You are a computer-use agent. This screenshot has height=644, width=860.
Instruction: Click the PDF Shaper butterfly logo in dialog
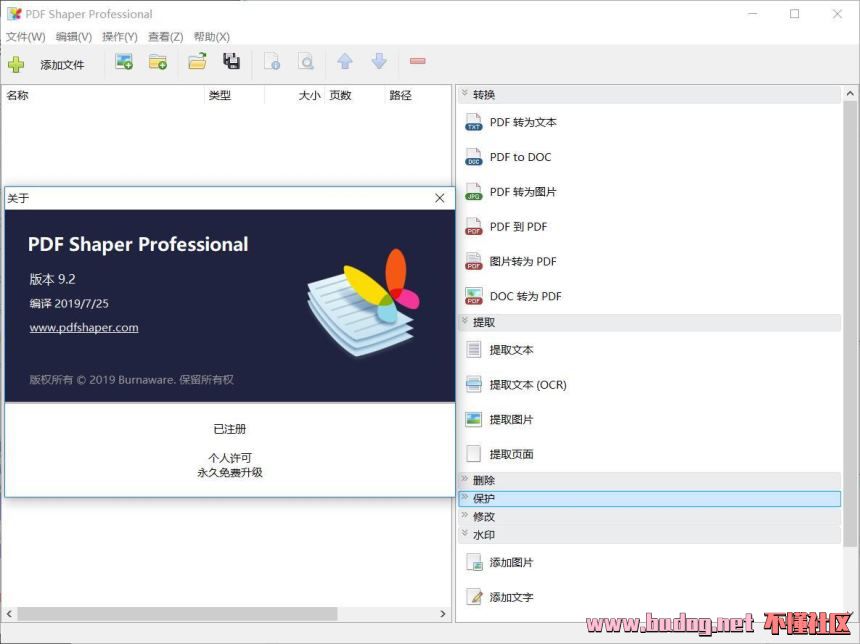coord(363,302)
